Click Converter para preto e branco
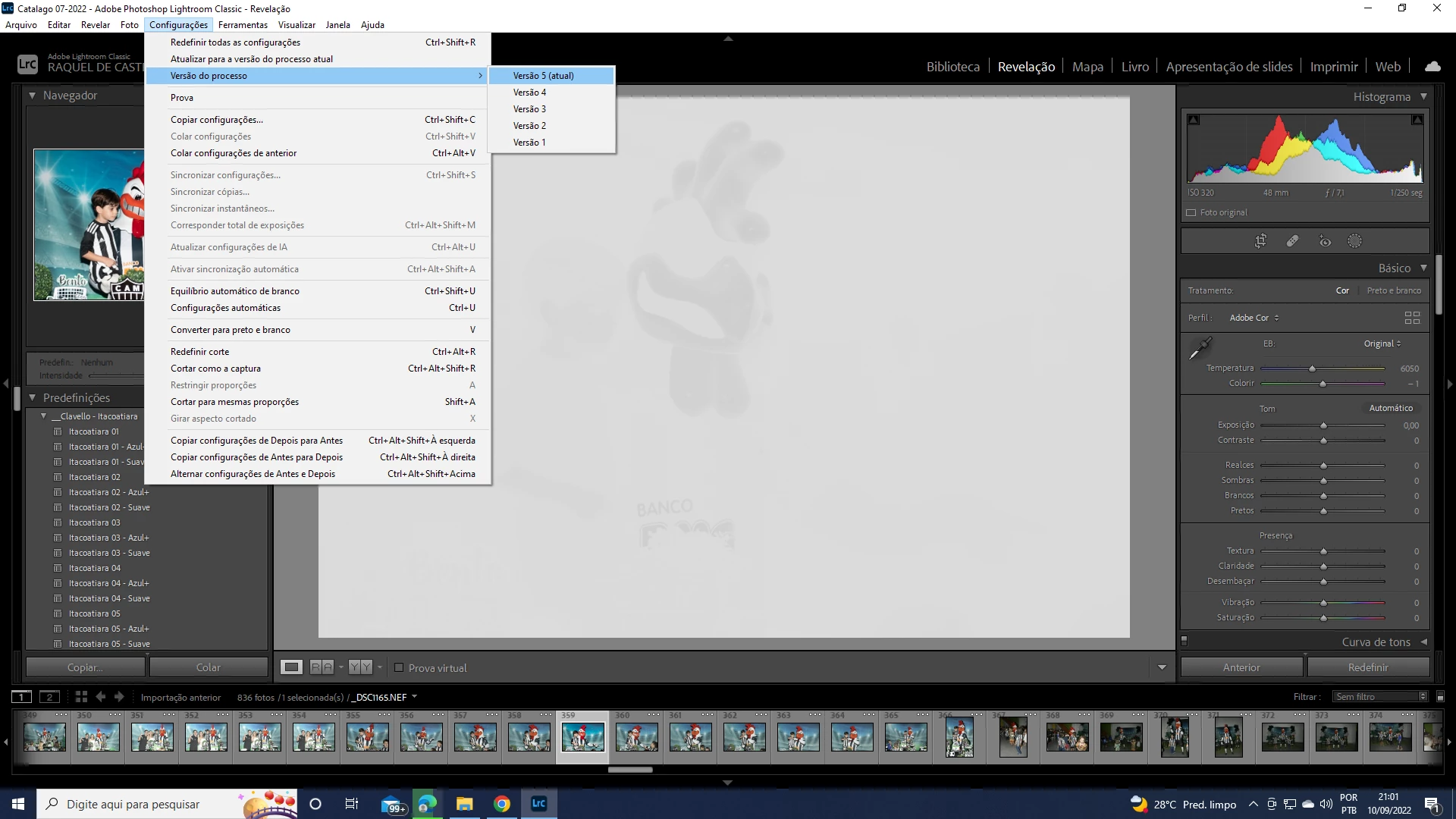The width and height of the screenshot is (1456, 819). (231, 330)
